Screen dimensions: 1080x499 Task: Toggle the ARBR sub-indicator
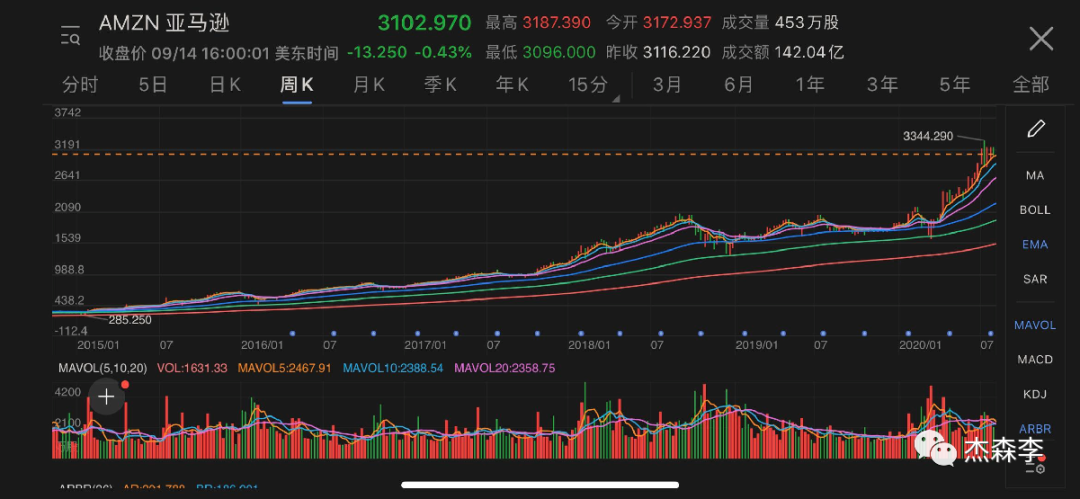pyautogui.click(x=1035, y=429)
